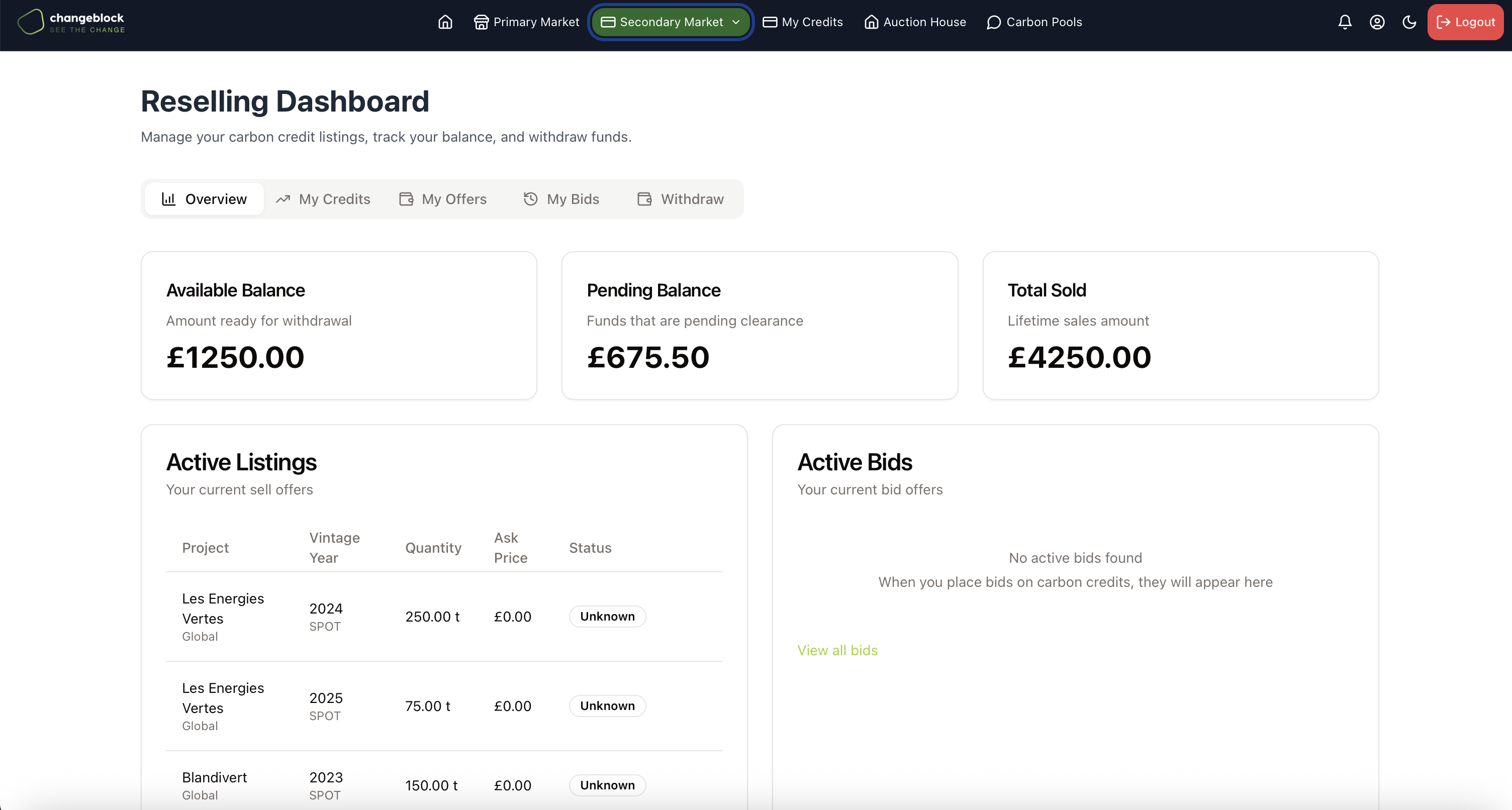The width and height of the screenshot is (1512, 810).
Task: Click the Overview bar chart icon
Action: [168, 199]
